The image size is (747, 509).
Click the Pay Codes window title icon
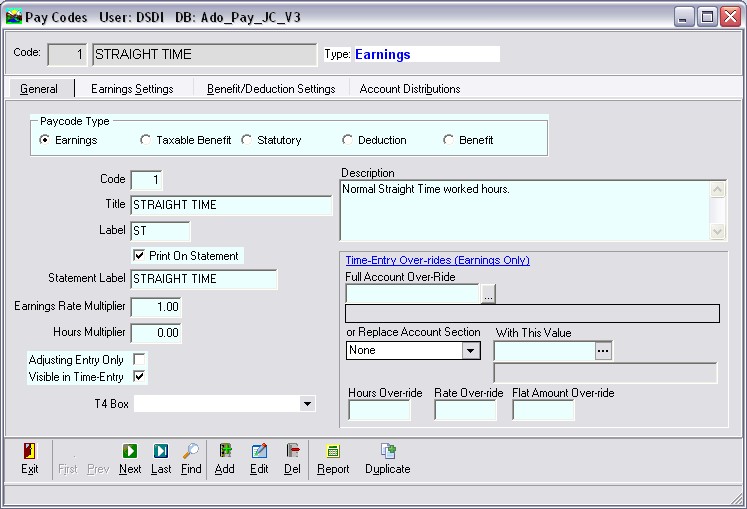click(x=14, y=17)
